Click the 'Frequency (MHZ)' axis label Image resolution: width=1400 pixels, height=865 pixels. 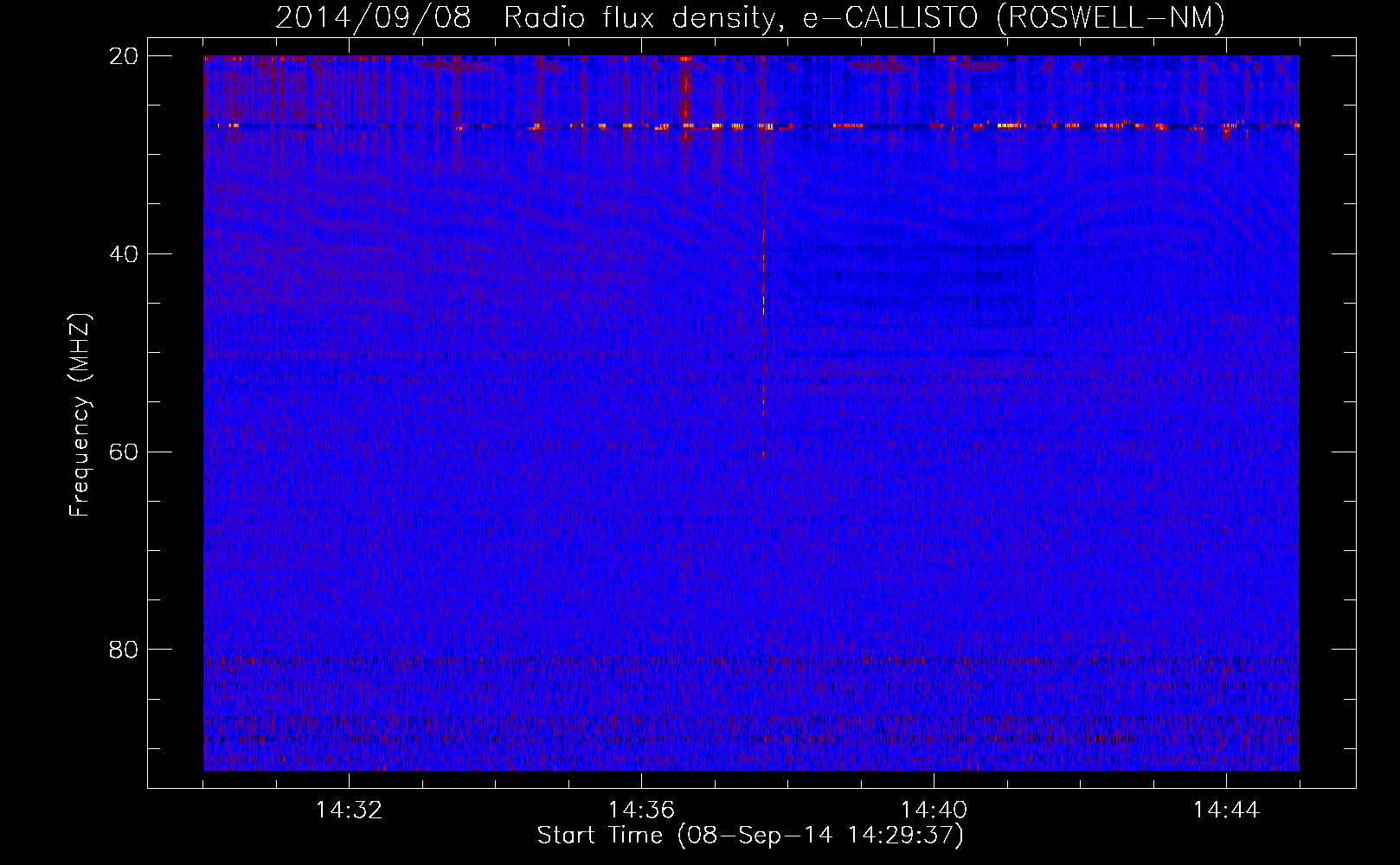tap(79, 415)
